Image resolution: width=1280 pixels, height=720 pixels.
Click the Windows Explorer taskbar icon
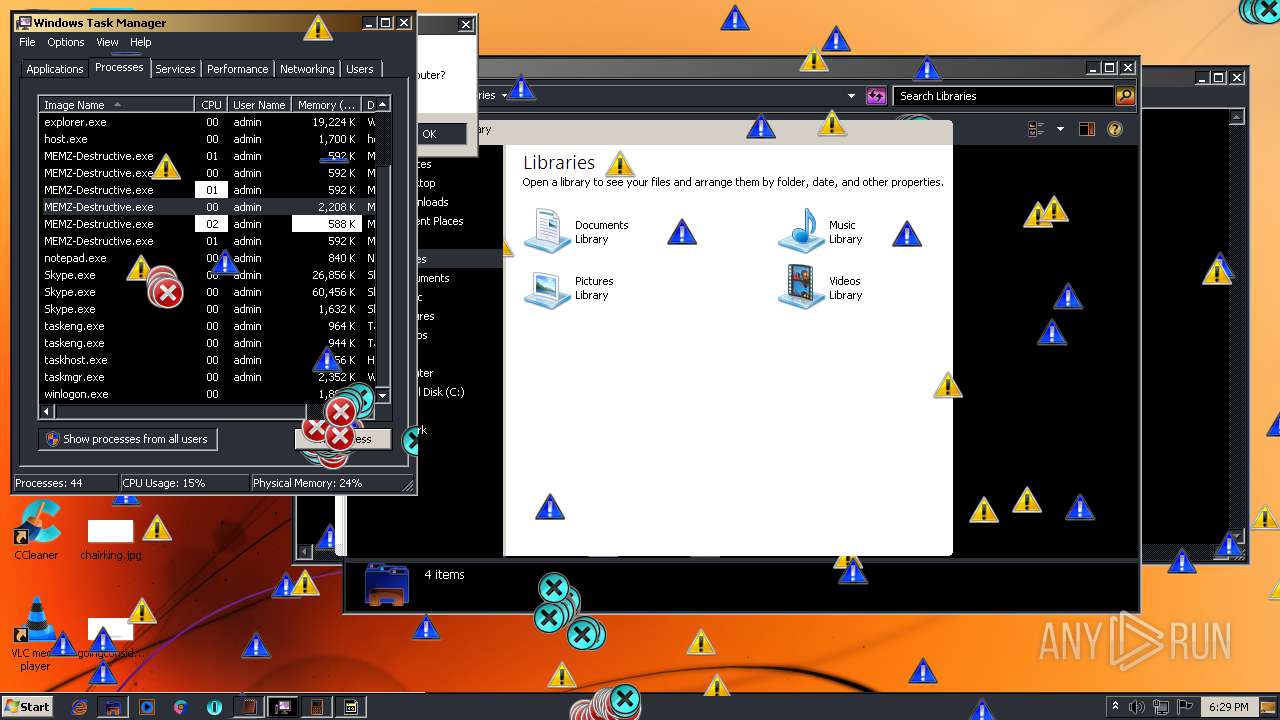113,707
